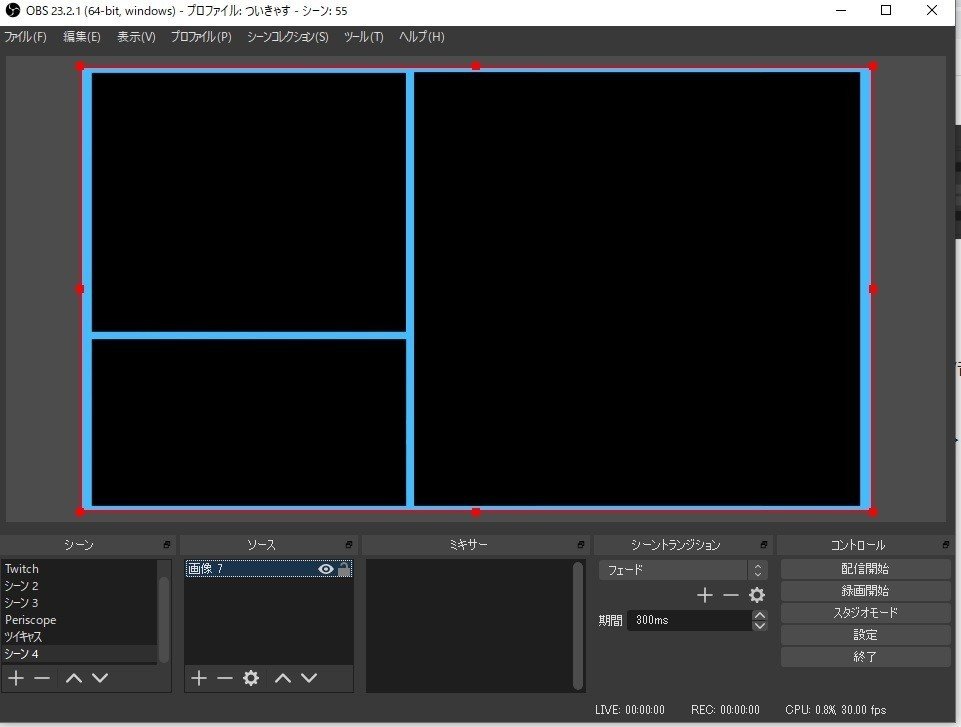Undock the シーン panel
The height and width of the screenshot is (727, 961).
click(x=166, y=544)
